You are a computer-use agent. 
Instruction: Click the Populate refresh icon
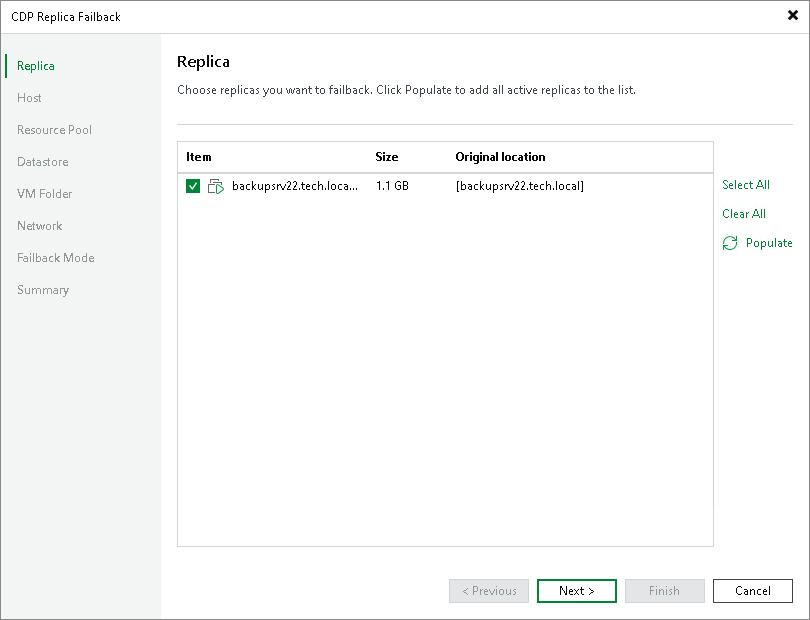click(730, 243)
